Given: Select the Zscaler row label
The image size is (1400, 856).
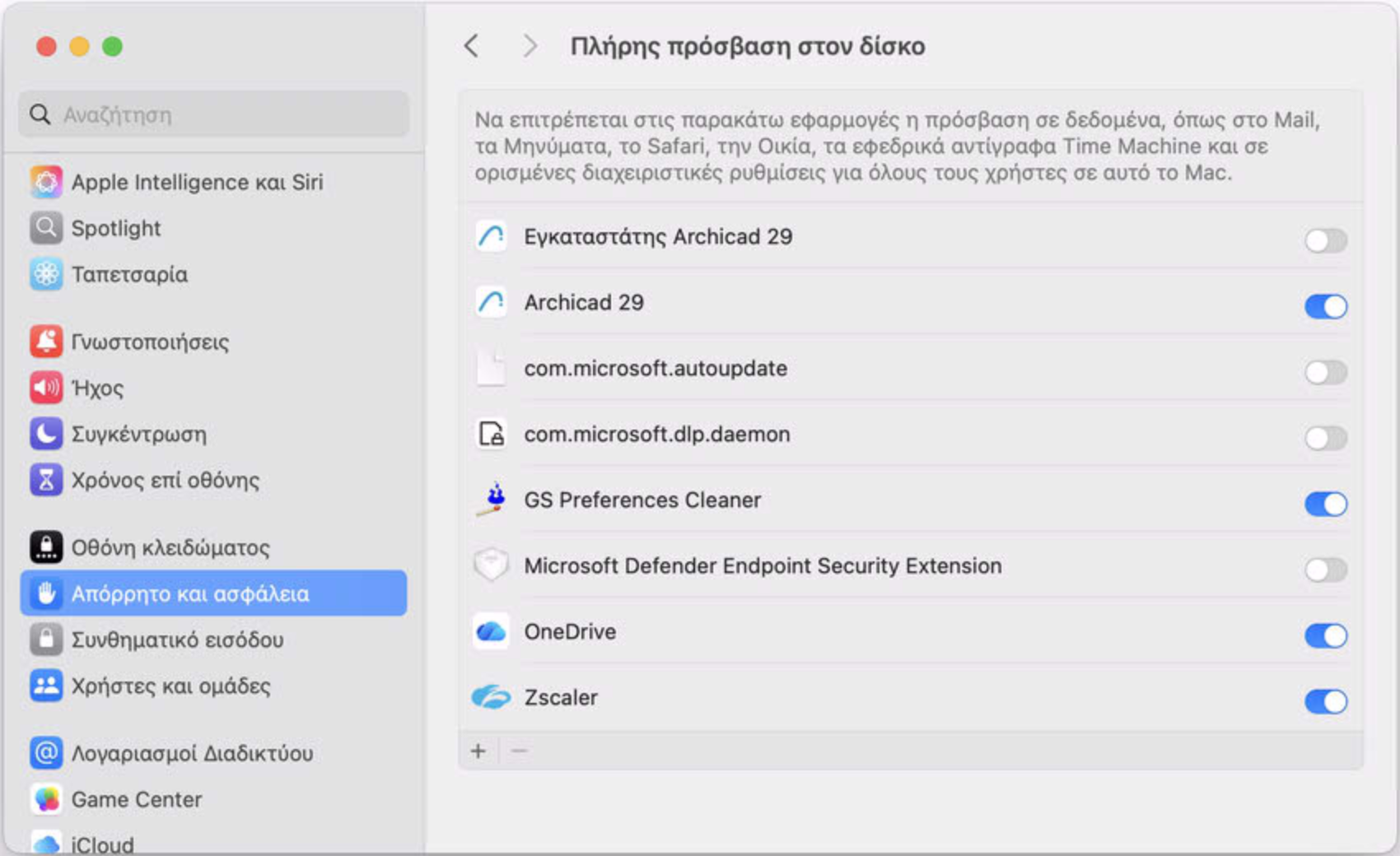Looking at the screenshot, I should pyautogui.click(x=561, y=698).
